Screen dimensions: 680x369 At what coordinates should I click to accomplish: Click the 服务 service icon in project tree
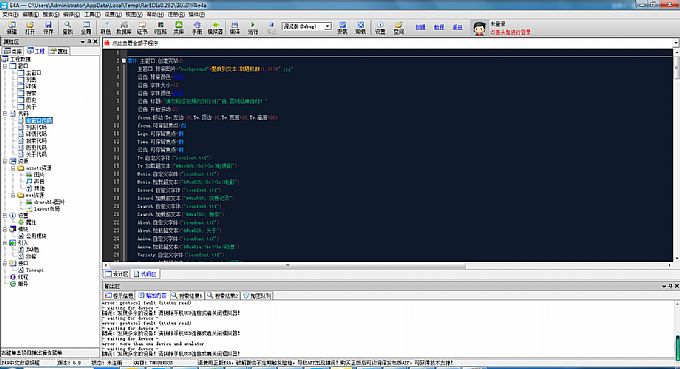pyautogui.click(x=13, y=284)
